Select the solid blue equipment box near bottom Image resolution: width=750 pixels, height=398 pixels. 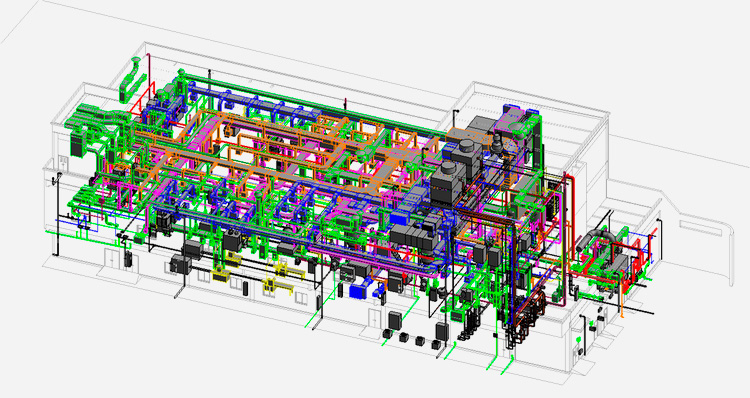[357, 291]
